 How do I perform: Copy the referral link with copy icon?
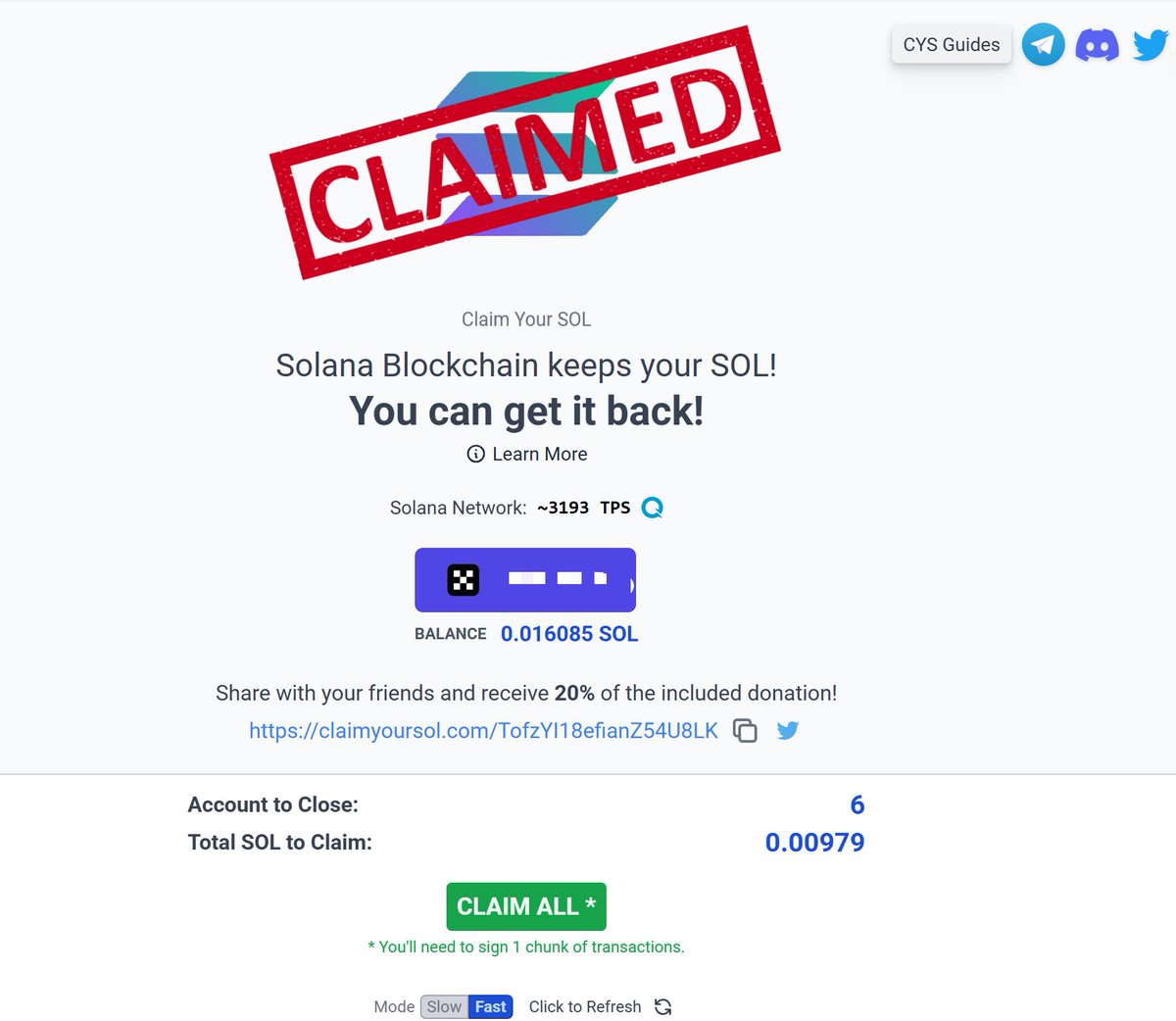pyautogui.click(x=745, y=731)
